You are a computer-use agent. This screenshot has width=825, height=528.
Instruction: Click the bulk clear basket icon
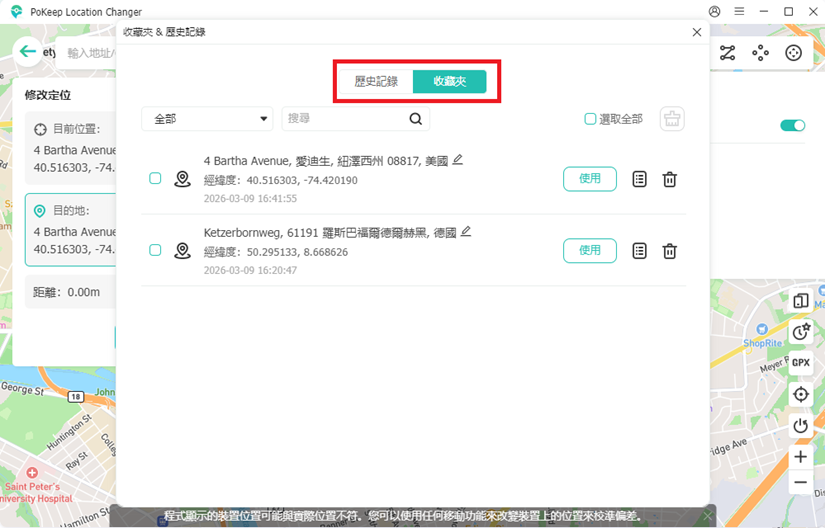672,119
